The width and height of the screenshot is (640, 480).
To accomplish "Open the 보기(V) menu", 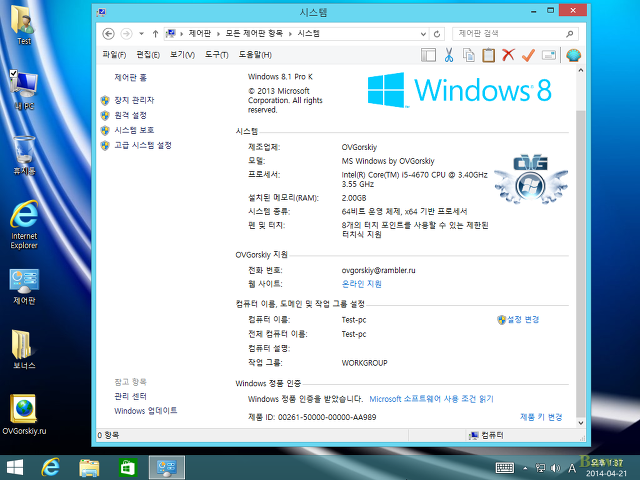I will [x=182, y=55].
